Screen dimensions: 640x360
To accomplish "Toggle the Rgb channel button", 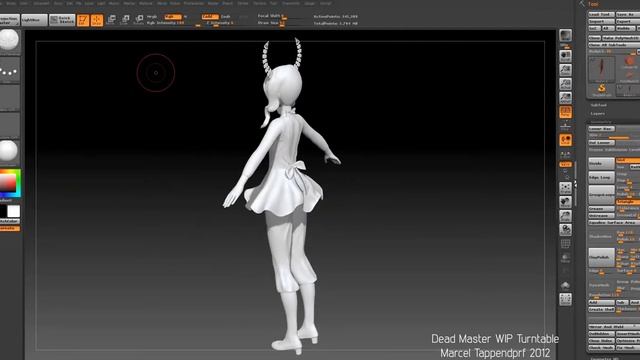I will click(173, 17).
